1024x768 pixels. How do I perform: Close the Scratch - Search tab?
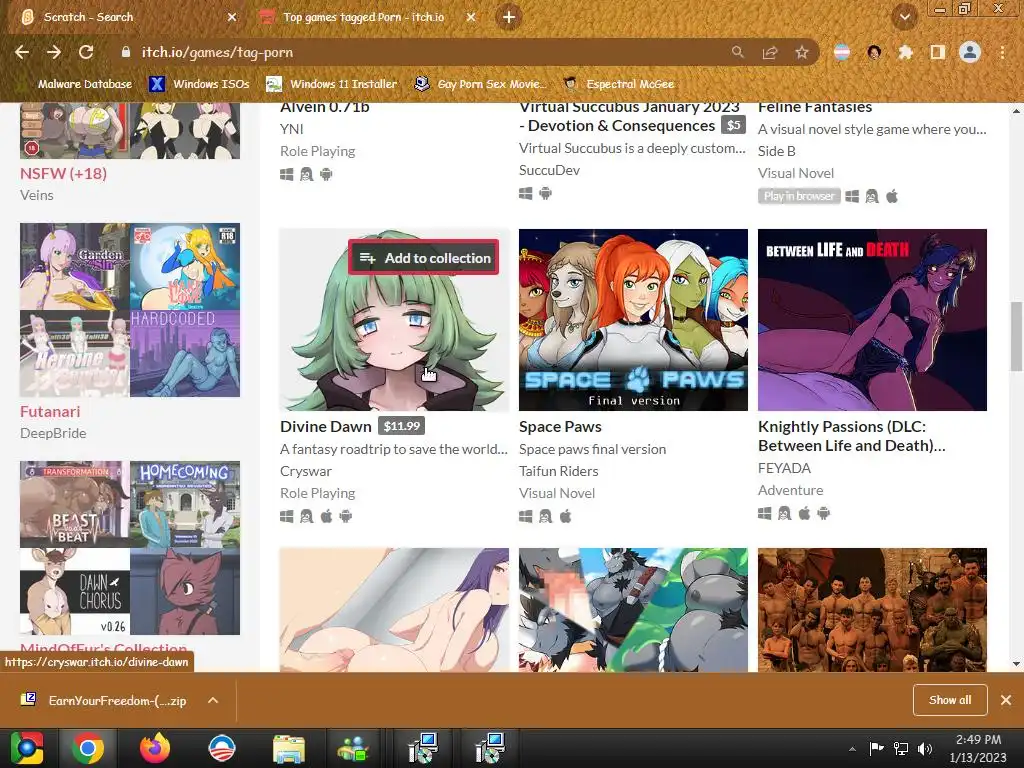click(x=232, y=17)
